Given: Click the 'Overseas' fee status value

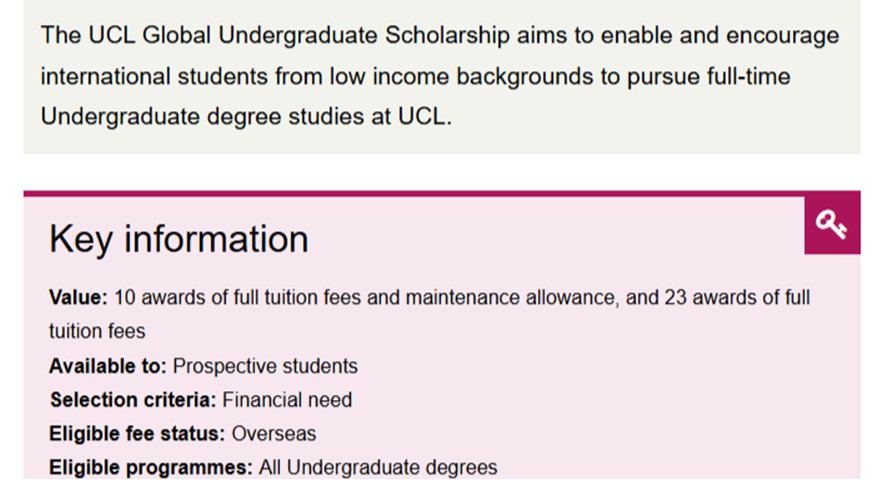Looking at the screenshot, I should tap(274, 434).
